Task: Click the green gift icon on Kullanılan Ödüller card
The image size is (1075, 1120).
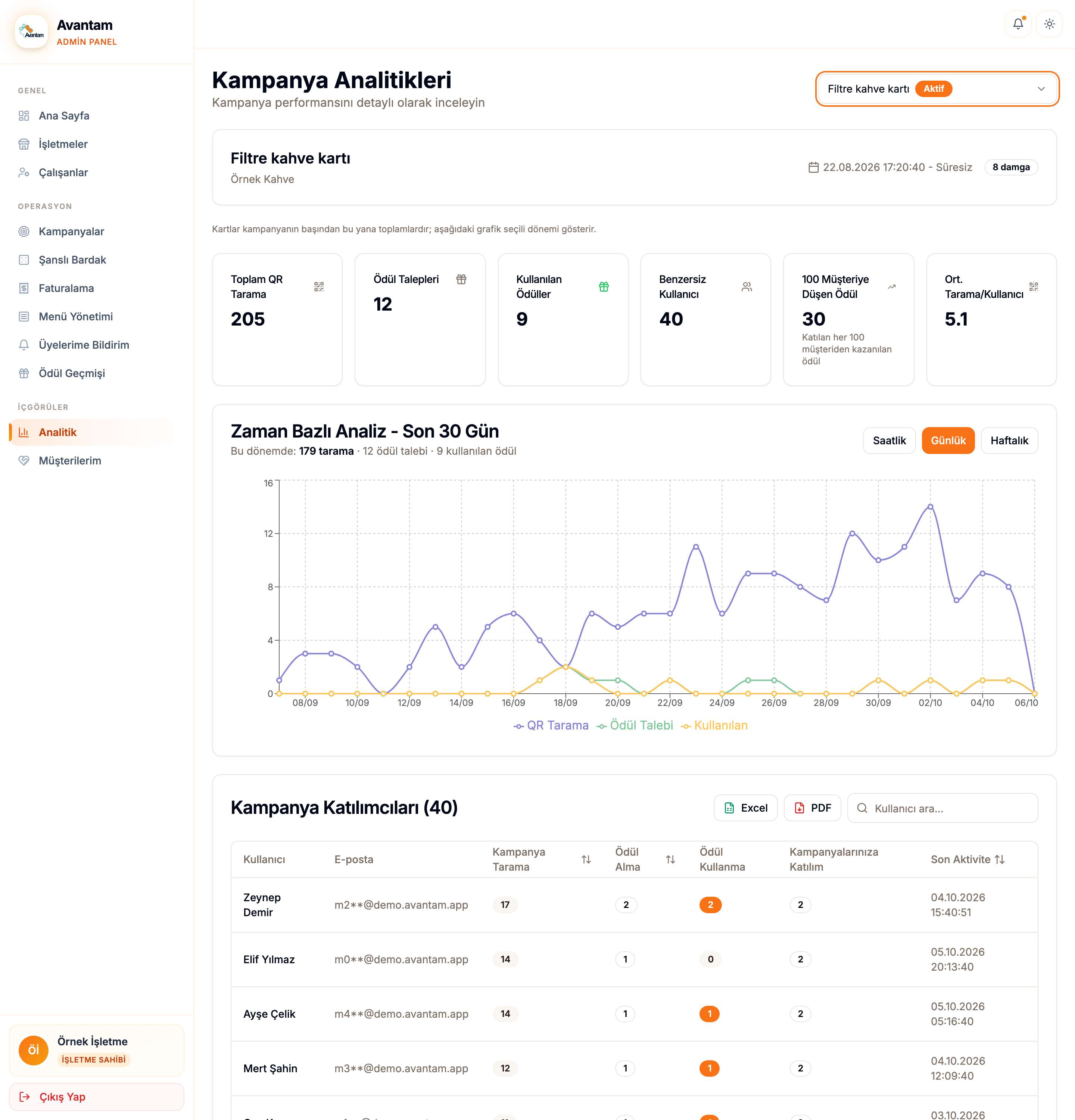Action: tap(604, 287)
